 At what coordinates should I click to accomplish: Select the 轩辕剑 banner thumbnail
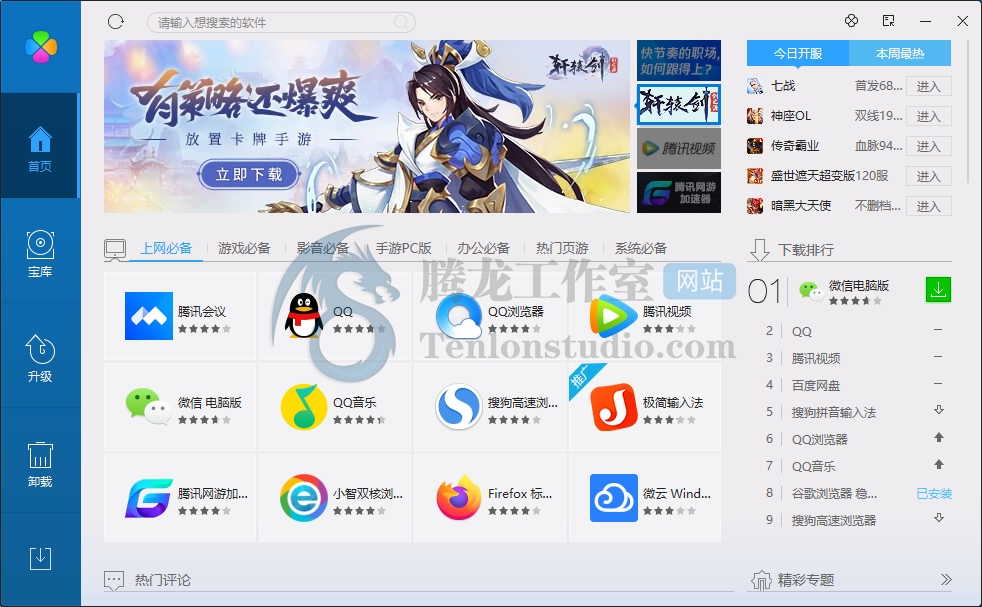[679, 105]
